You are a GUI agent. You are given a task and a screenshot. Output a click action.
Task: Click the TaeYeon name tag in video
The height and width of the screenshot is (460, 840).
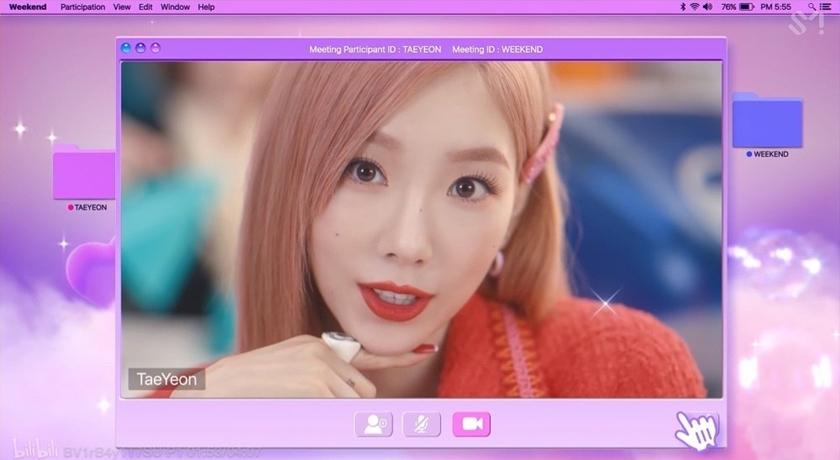click(167, 379)
